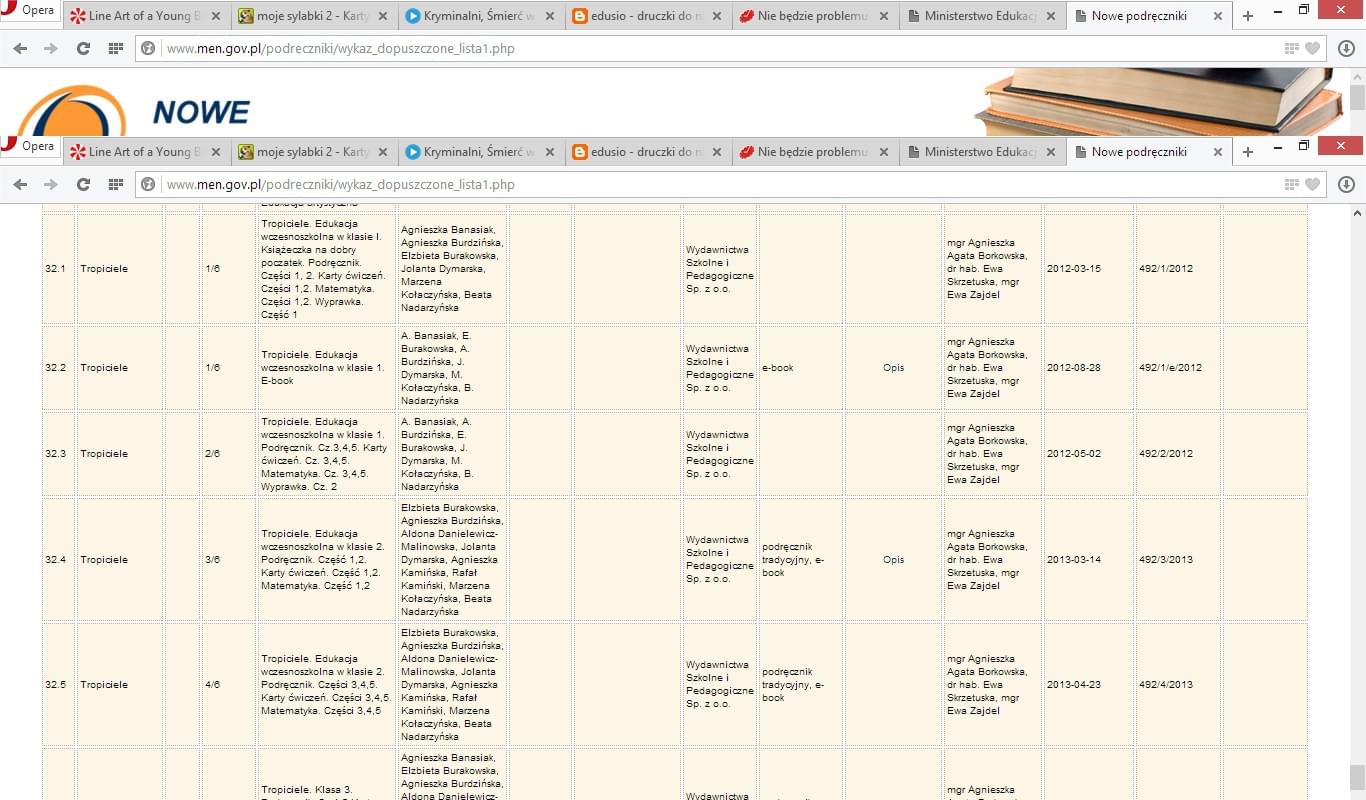Select approval number 492/4/2013
The height and width of the screenshot is (800, 1366).
(x=1165, y=685)
